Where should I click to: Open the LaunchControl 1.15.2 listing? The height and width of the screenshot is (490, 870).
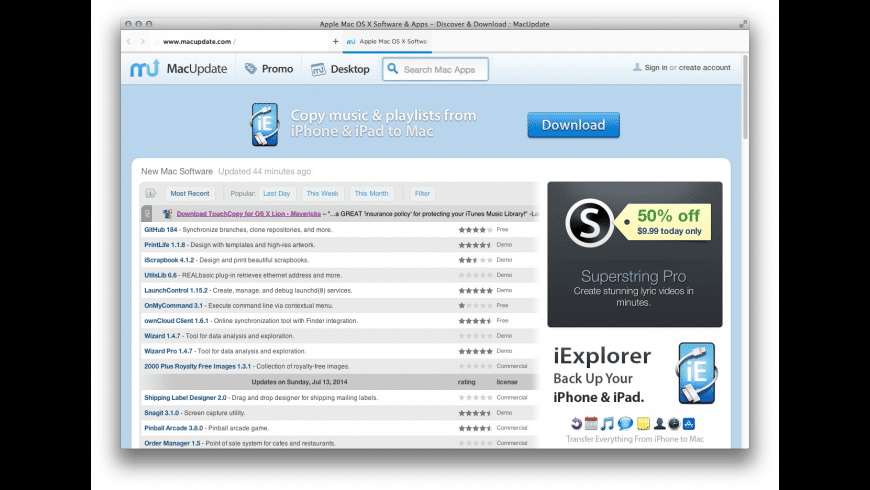point(176,290)
